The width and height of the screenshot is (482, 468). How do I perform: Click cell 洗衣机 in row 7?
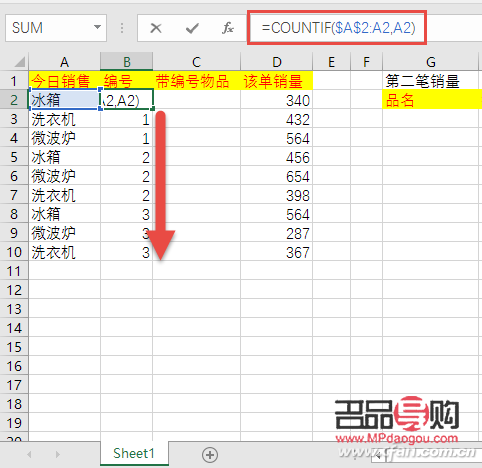point(65,195)
